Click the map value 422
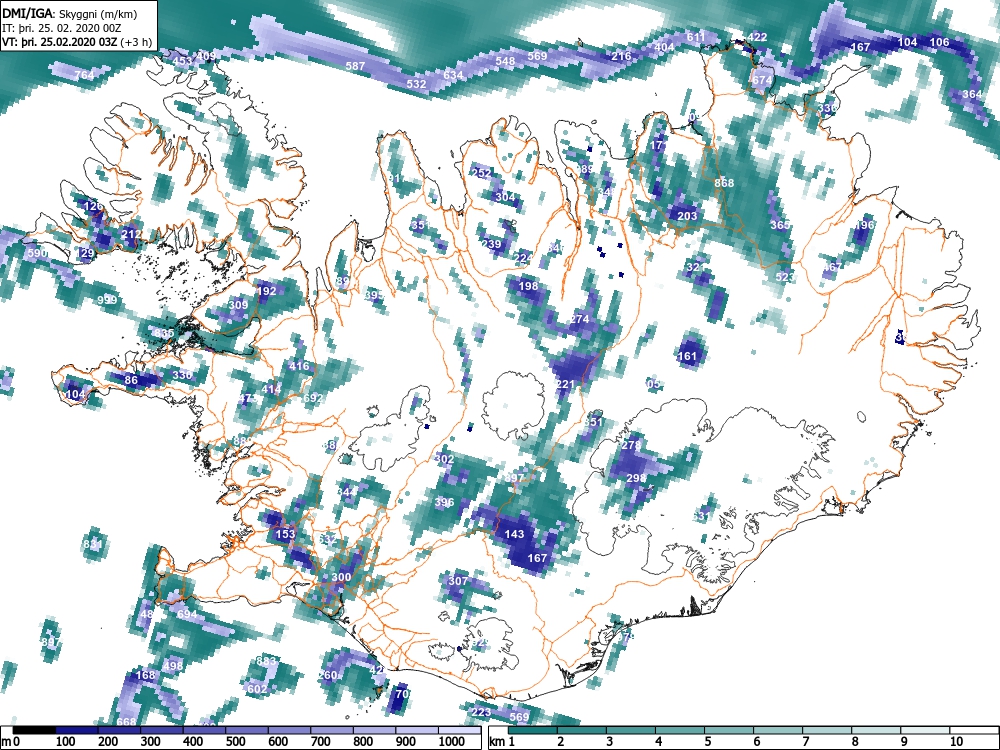 click(757, 37)
